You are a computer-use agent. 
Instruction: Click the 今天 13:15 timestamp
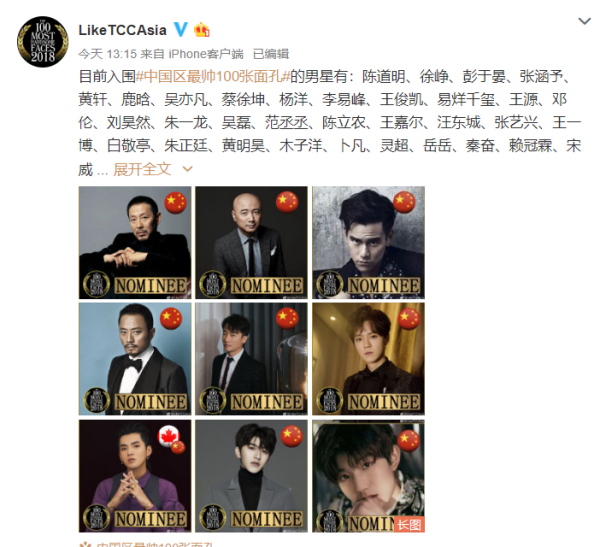107,54
